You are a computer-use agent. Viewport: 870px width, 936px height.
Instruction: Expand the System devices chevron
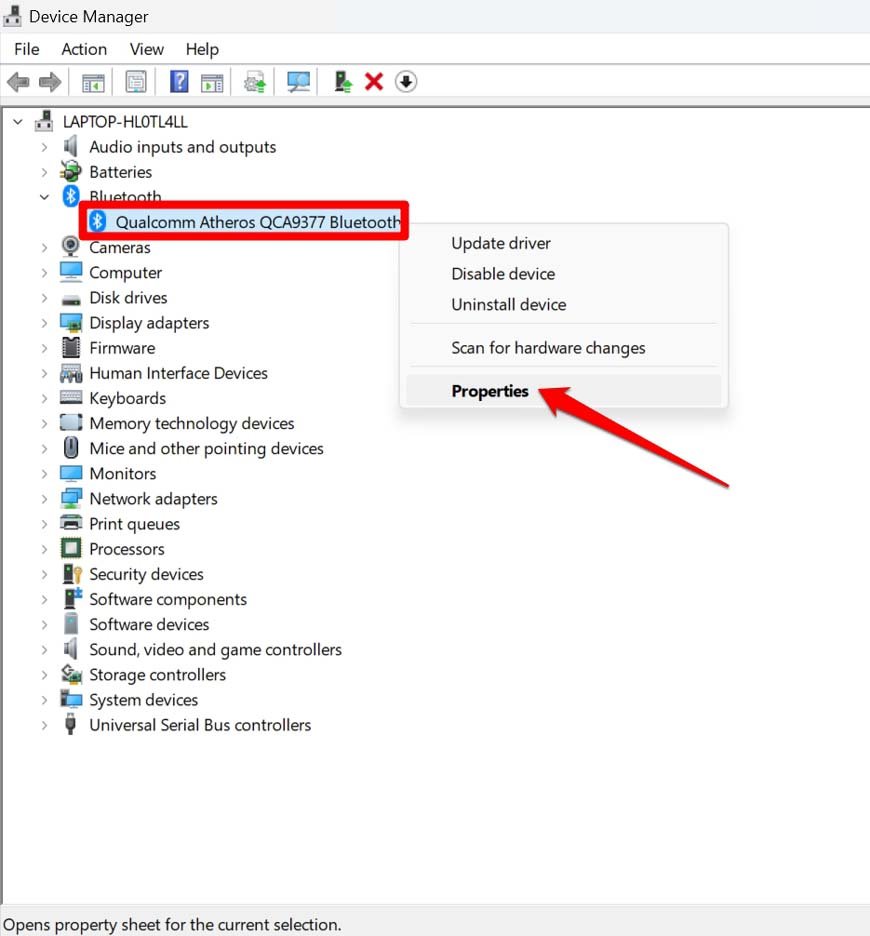pos(44,700)
